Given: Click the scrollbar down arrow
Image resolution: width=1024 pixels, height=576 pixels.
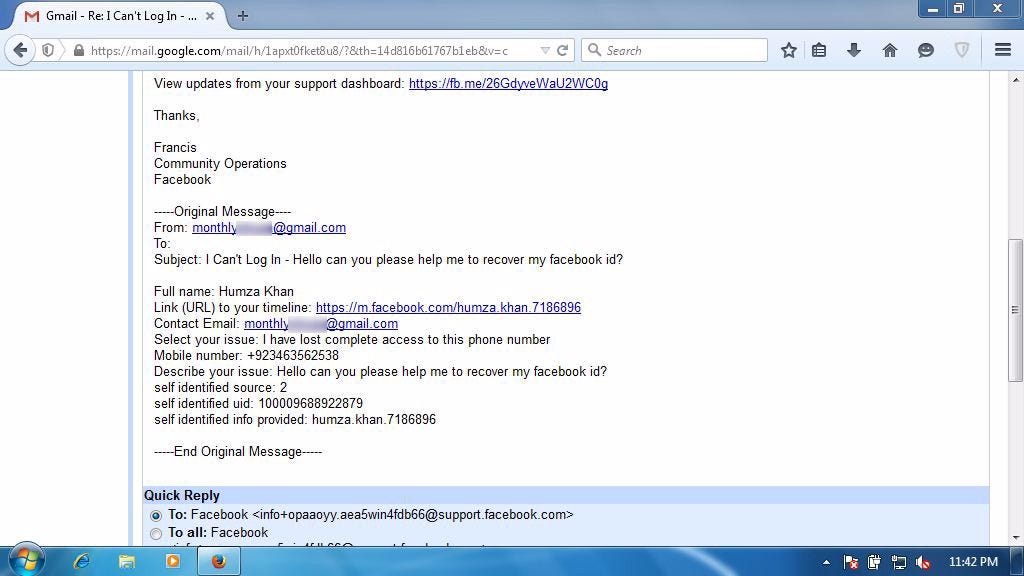Looking at the screenshot, I should [x=1015, y=538].
